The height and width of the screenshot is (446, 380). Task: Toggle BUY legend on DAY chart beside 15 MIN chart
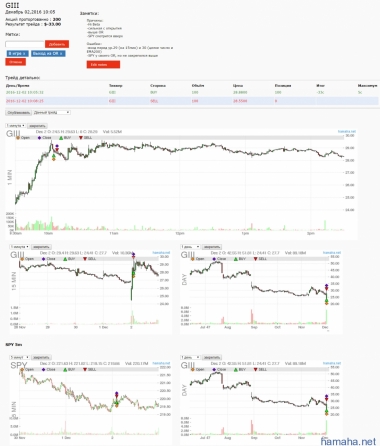pos(236,259)
